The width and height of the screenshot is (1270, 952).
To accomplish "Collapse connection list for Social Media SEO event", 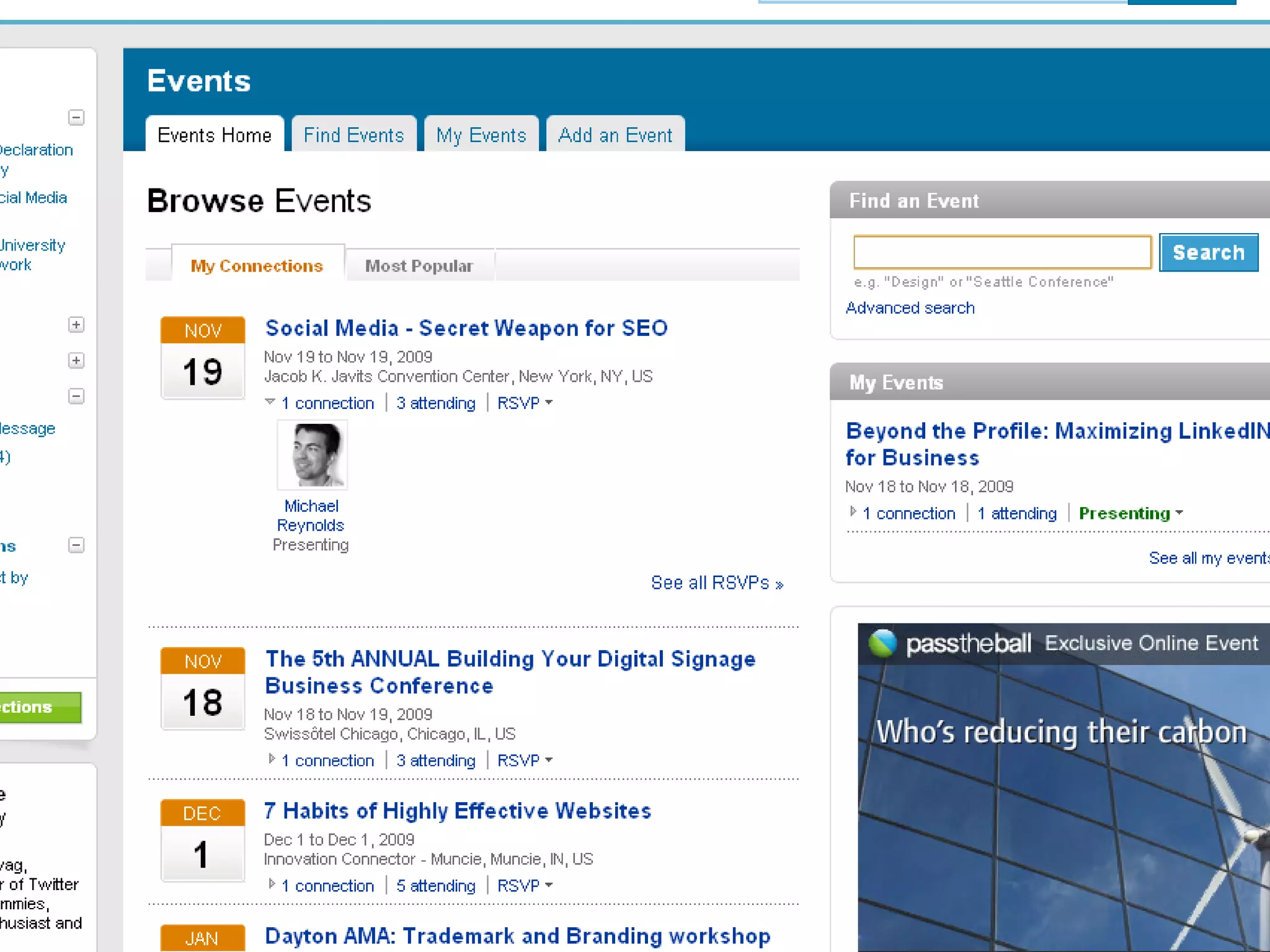I will click(270, 402).
